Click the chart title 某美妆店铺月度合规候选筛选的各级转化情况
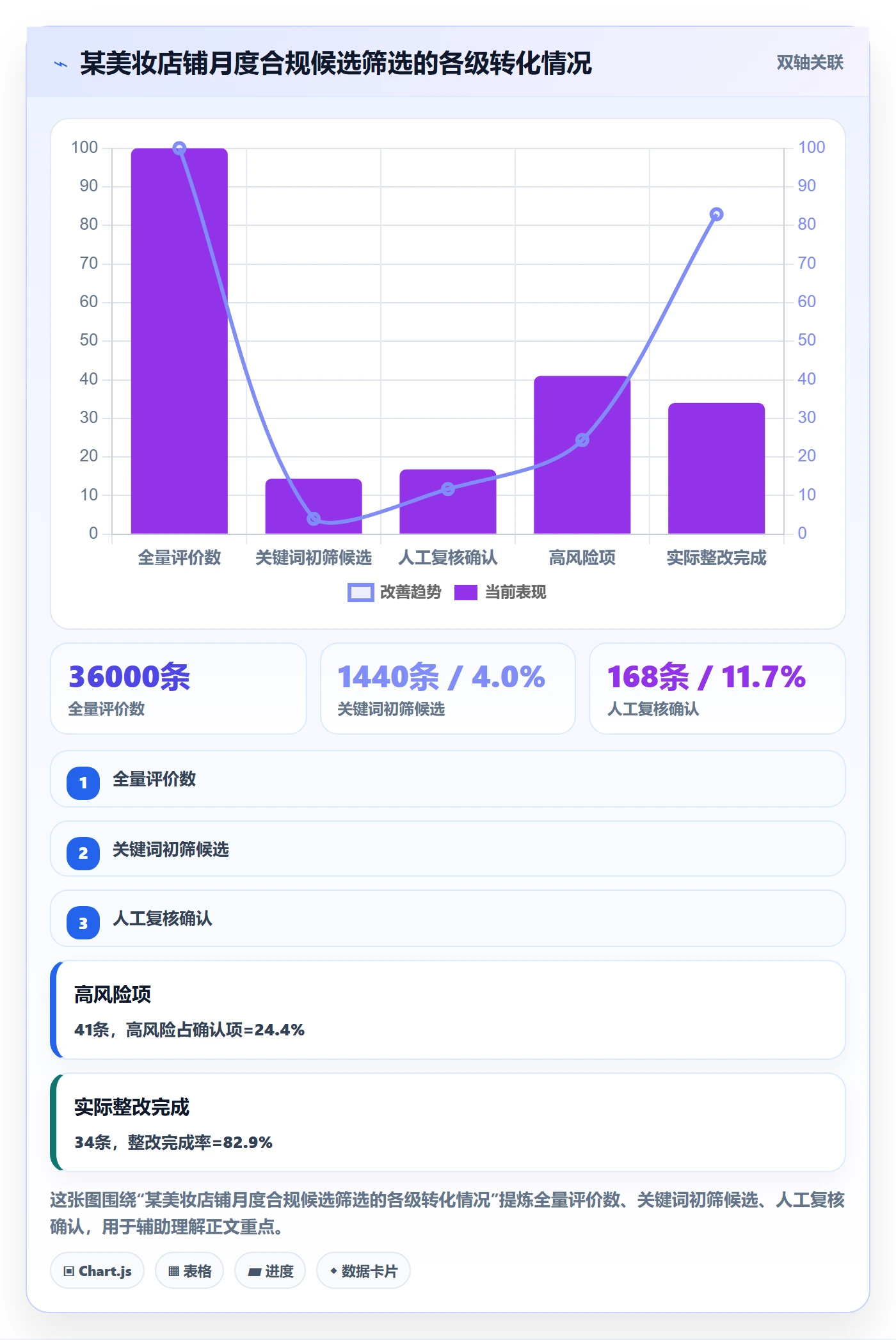 [336, 63]
